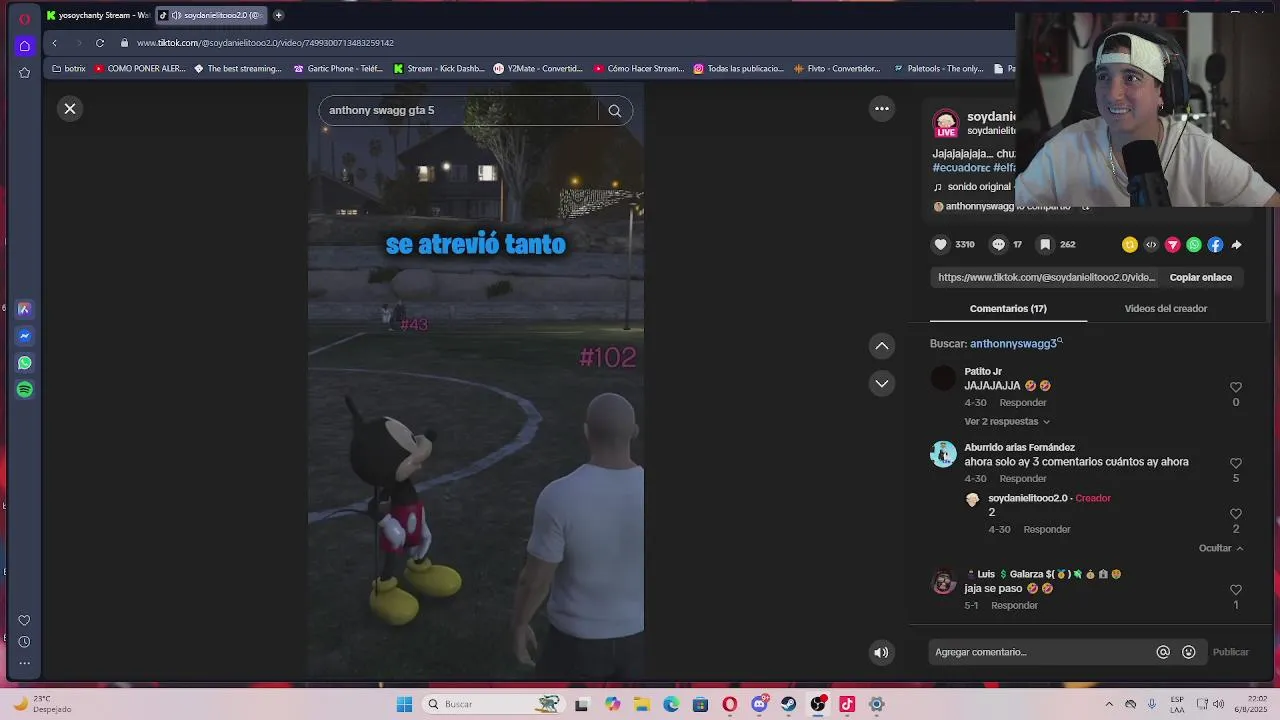This screenshot has width=1280, height=720.
Task: Expand Ver 2 respuestas under Patito Jr
Action: click(x=1007, y=421)
